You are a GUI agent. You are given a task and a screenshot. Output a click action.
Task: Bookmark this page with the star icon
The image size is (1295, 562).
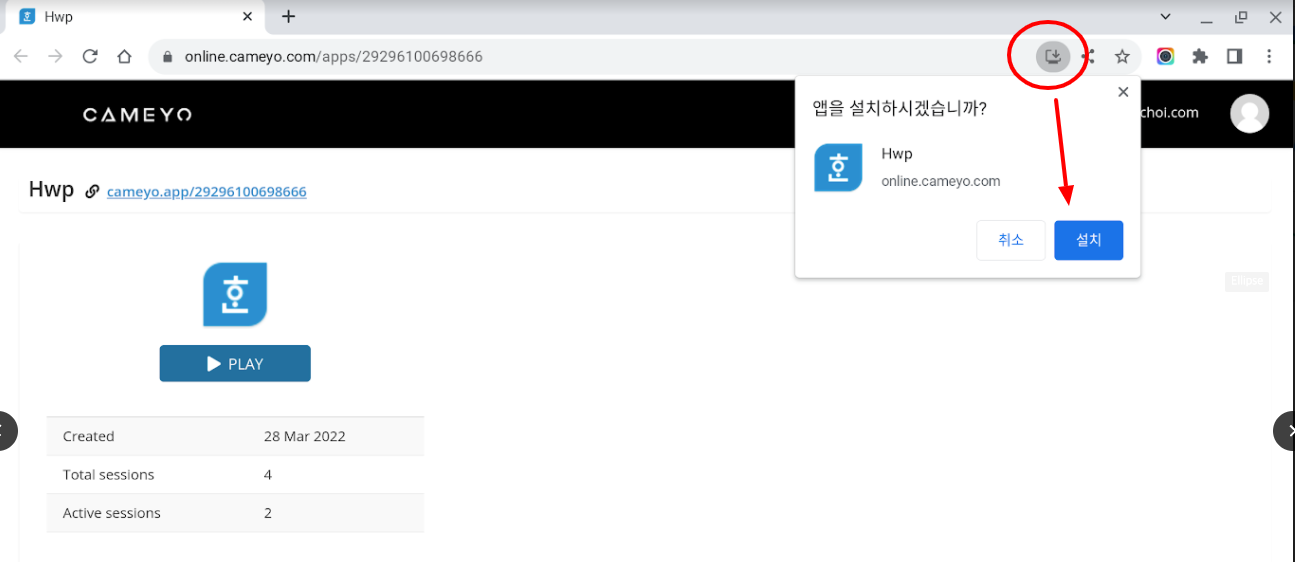[1122, 56]
